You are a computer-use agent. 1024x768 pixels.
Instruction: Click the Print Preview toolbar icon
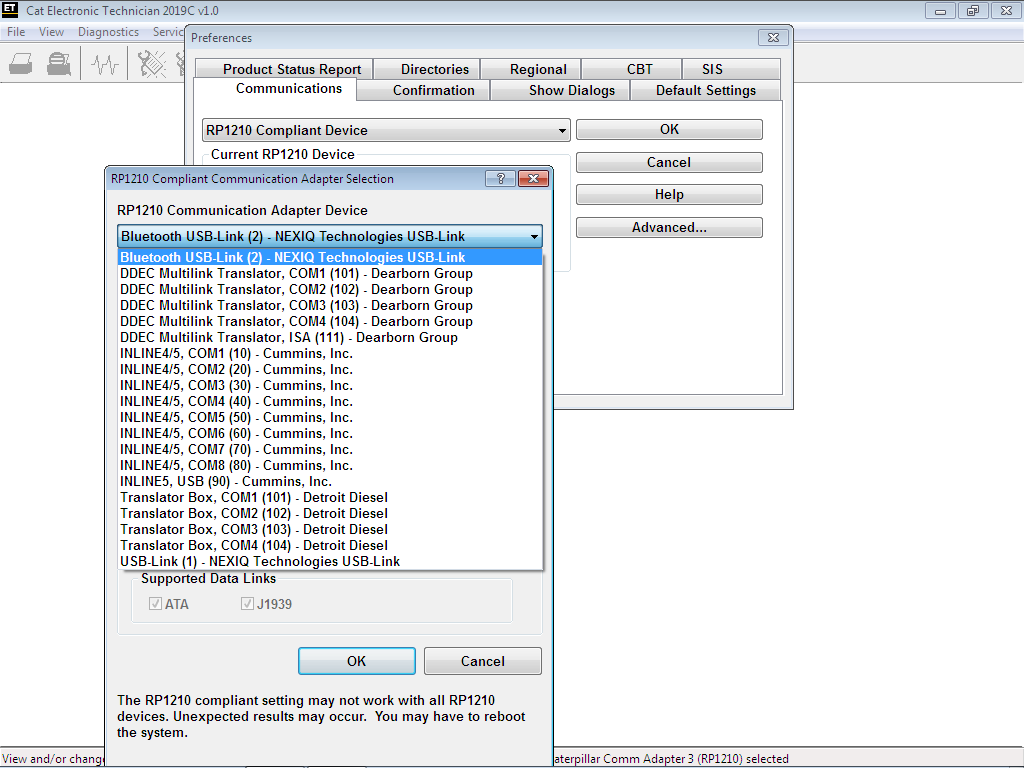tap(58, 62)
